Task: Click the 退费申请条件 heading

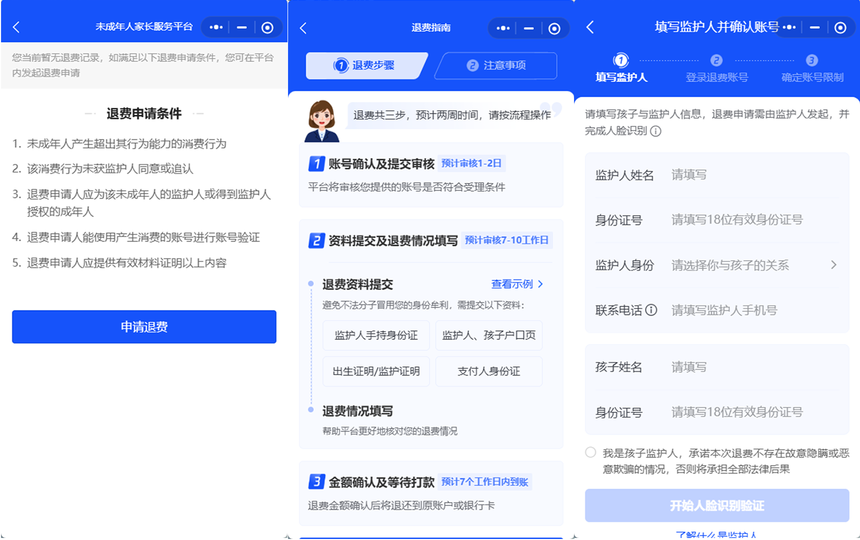Action: 144,113
